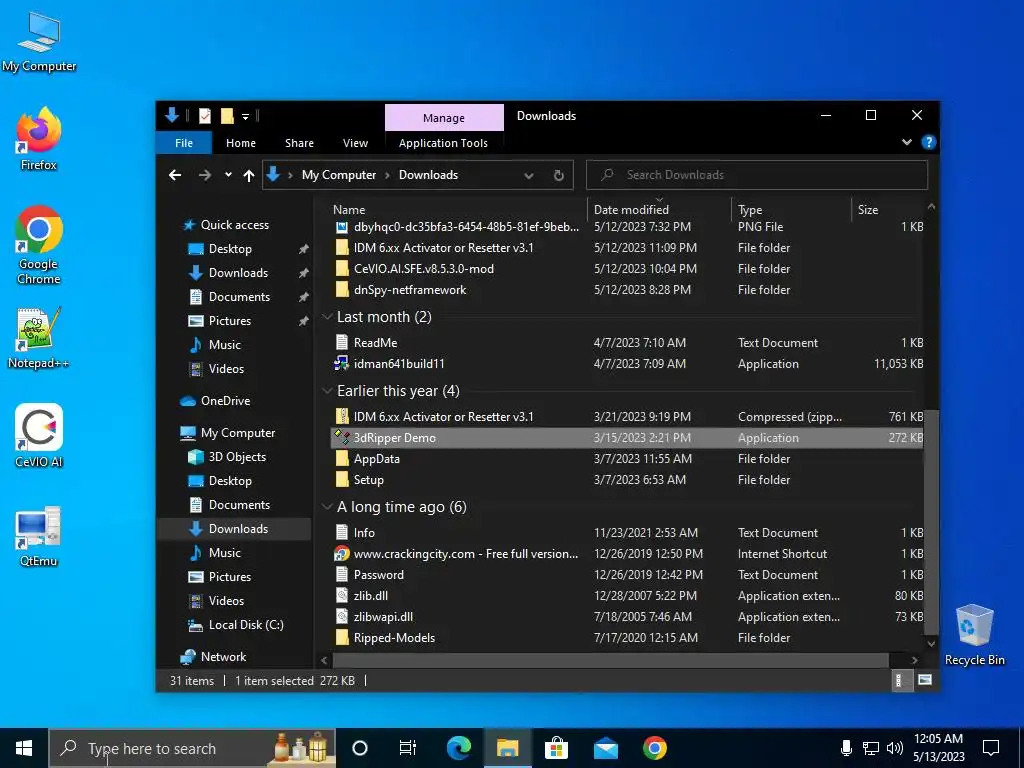Select Local Disk (C:) in navigation pane
Image resolution: width=1024 pixels, height=768 pixels.
246,625
